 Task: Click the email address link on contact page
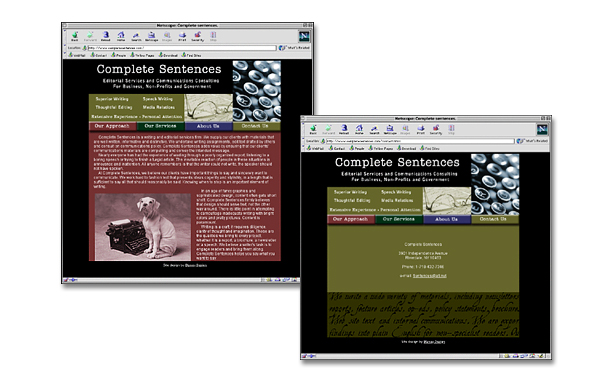(429, 276)
